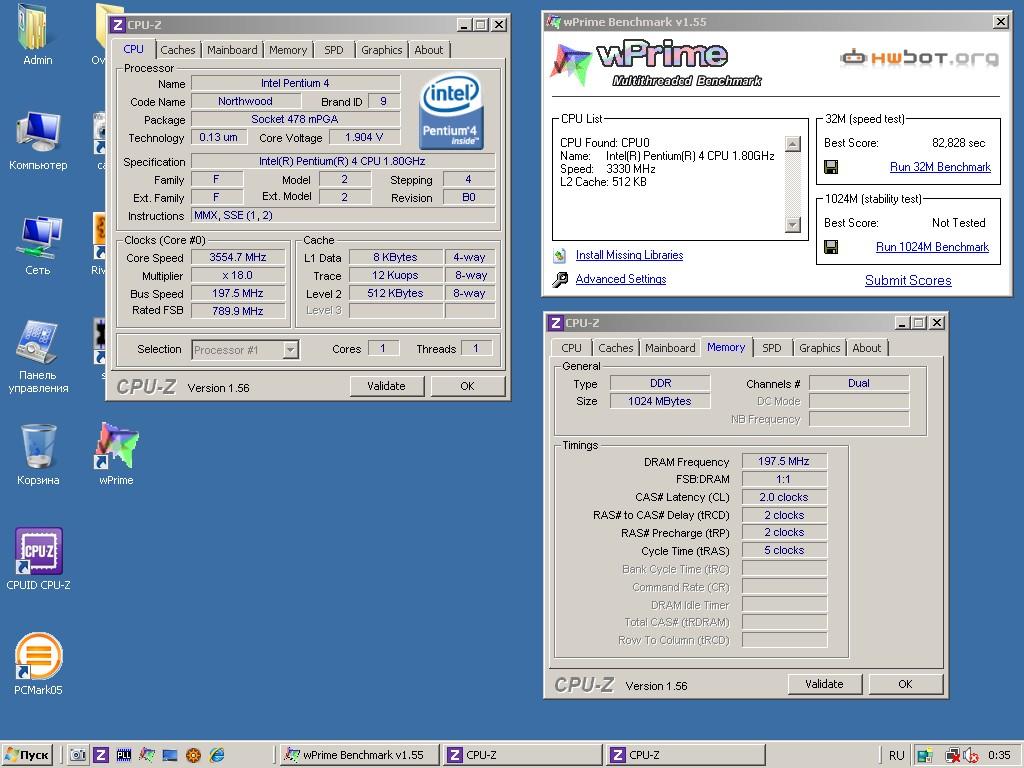1024x768 pixels.
Task: Open the Processor #1 selection dropdown
Action: 291,350
